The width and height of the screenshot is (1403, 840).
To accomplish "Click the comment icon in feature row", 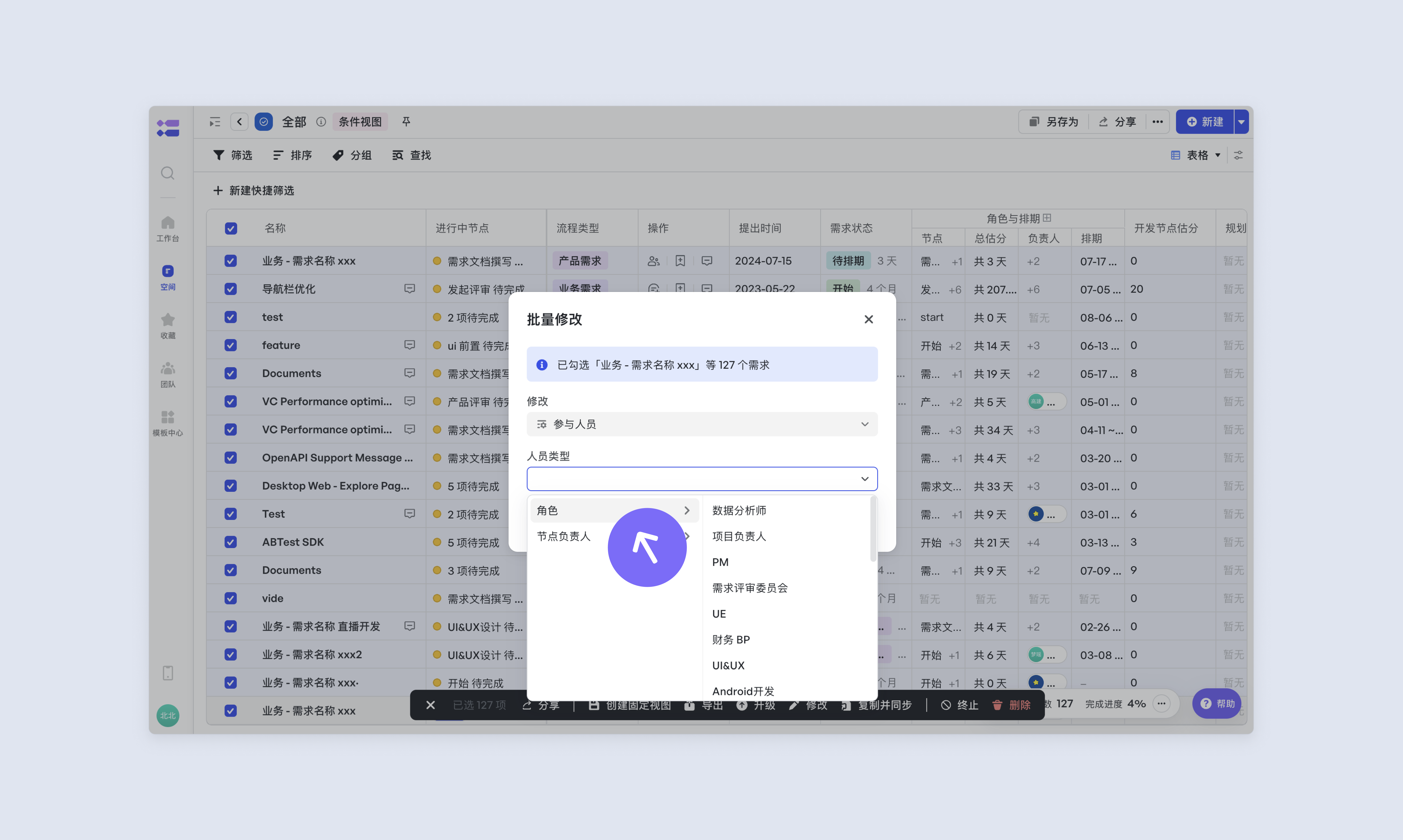I will click(409, 345).
